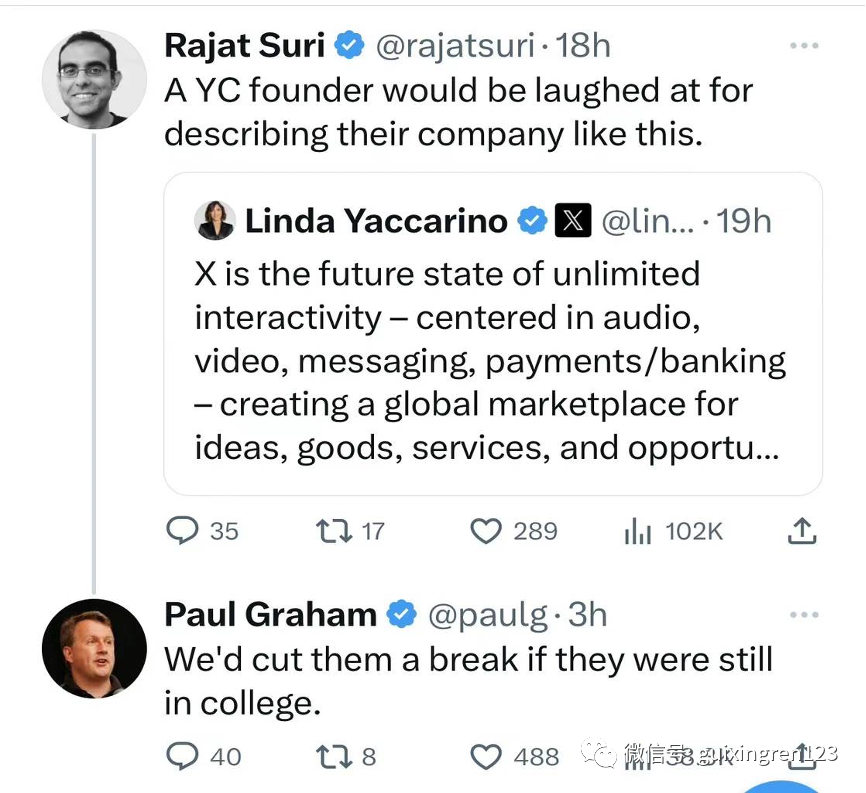View analytics for Rajat Suri's tweet
Image resolution: width=866 pixels, height=793 pixels.
[638, 531]
